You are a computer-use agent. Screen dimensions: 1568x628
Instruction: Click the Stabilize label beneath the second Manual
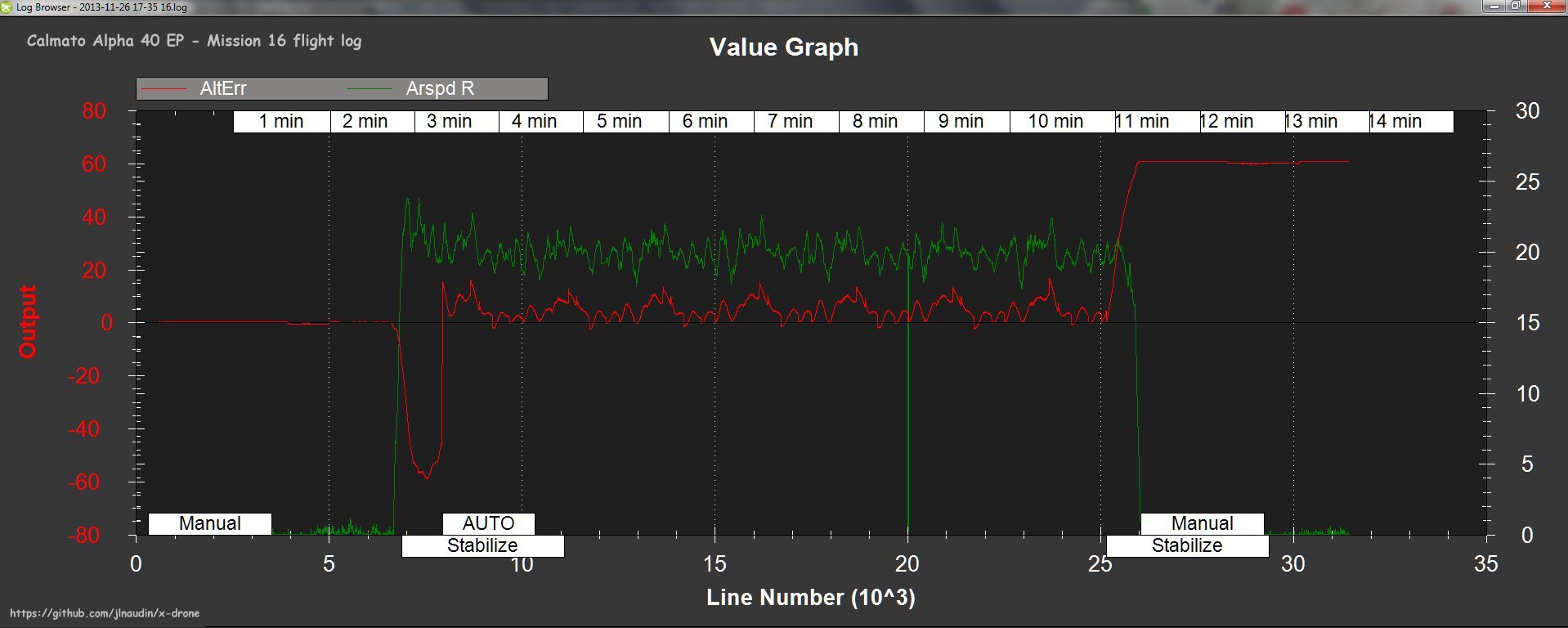(x=1187, y=545)
